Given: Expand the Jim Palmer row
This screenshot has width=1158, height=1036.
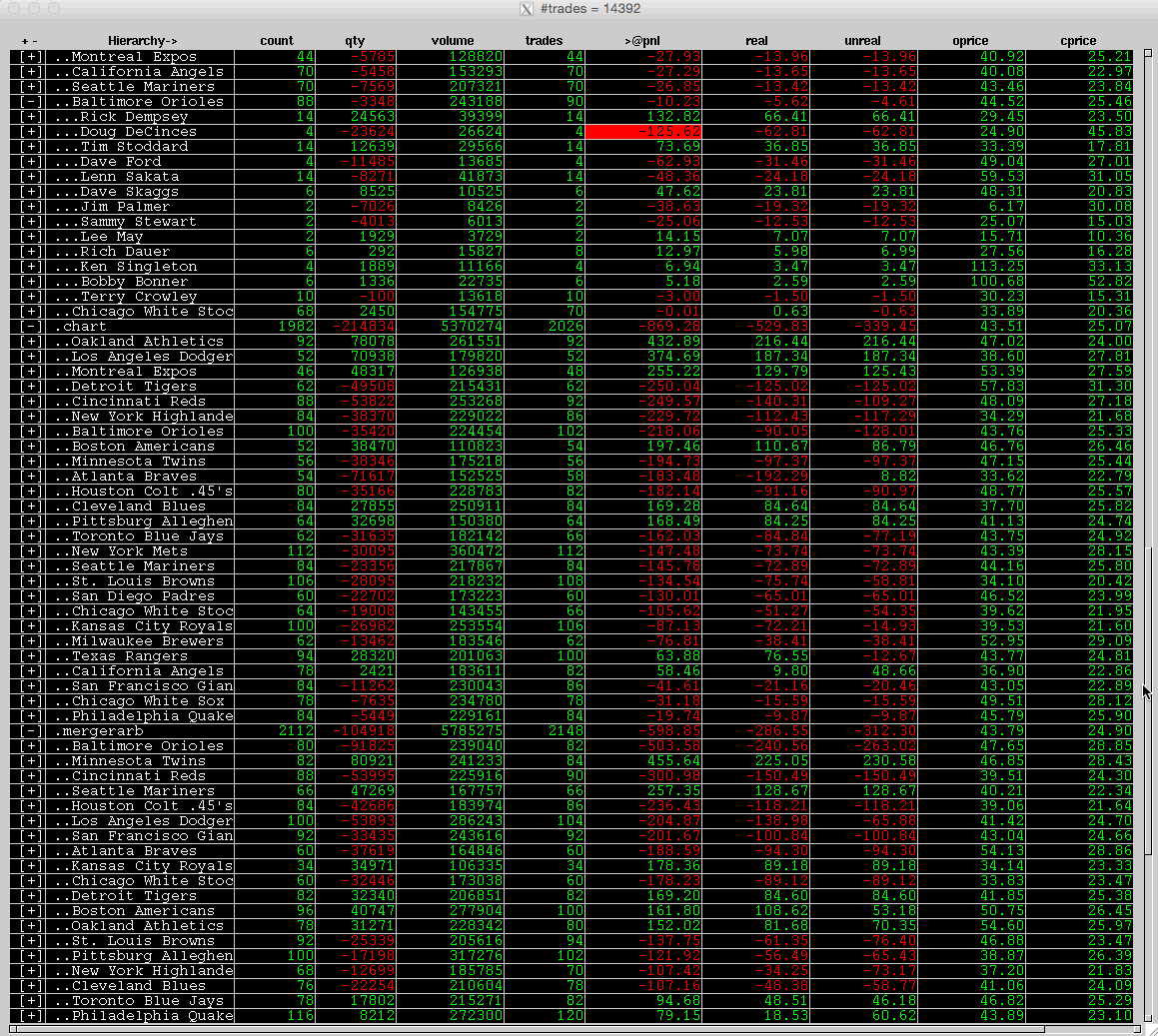Looking at the screenshot, I should 30,207.
